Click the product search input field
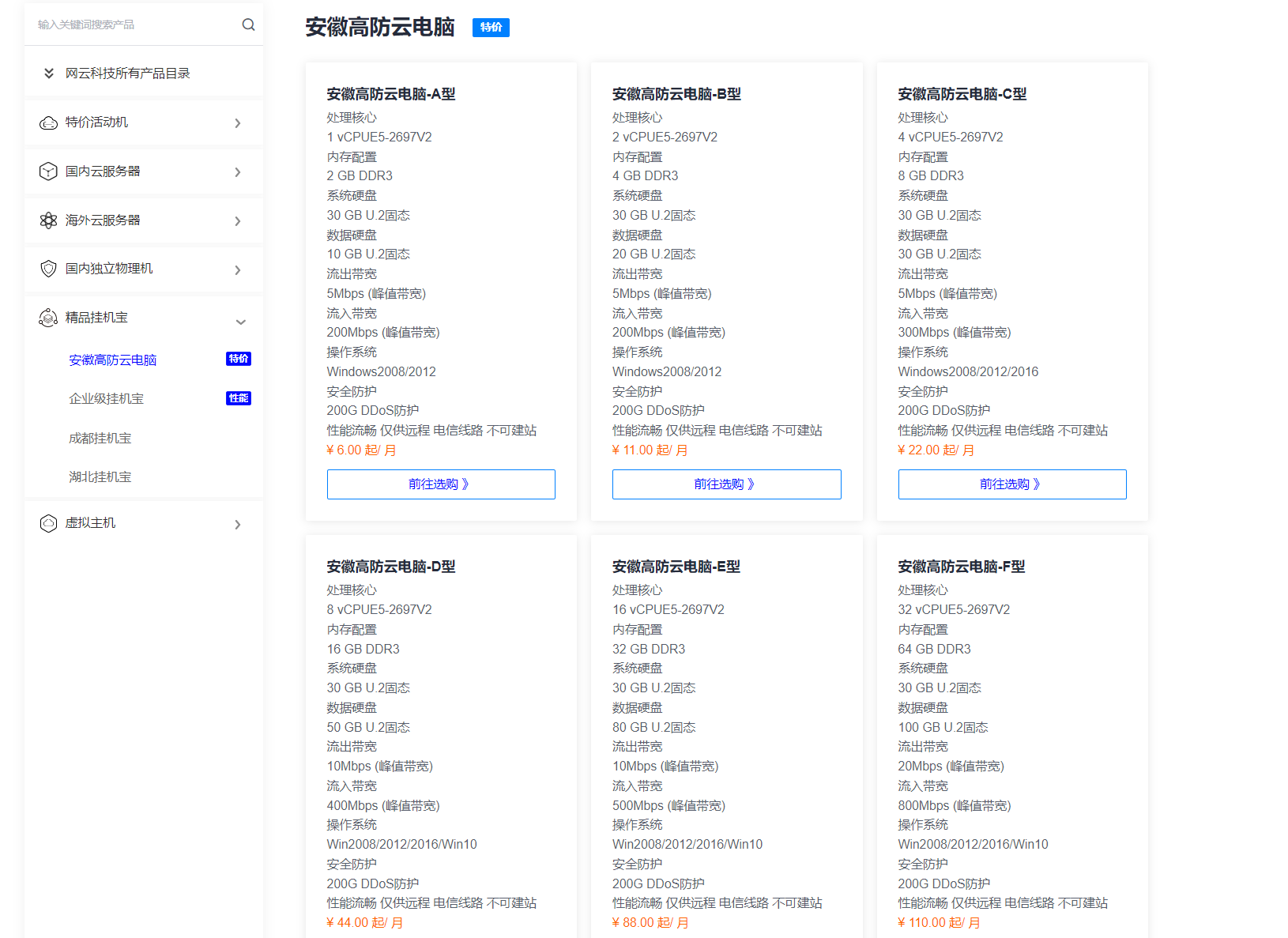1288x938 pixels. pyautogui.click(x=134, y=24)
